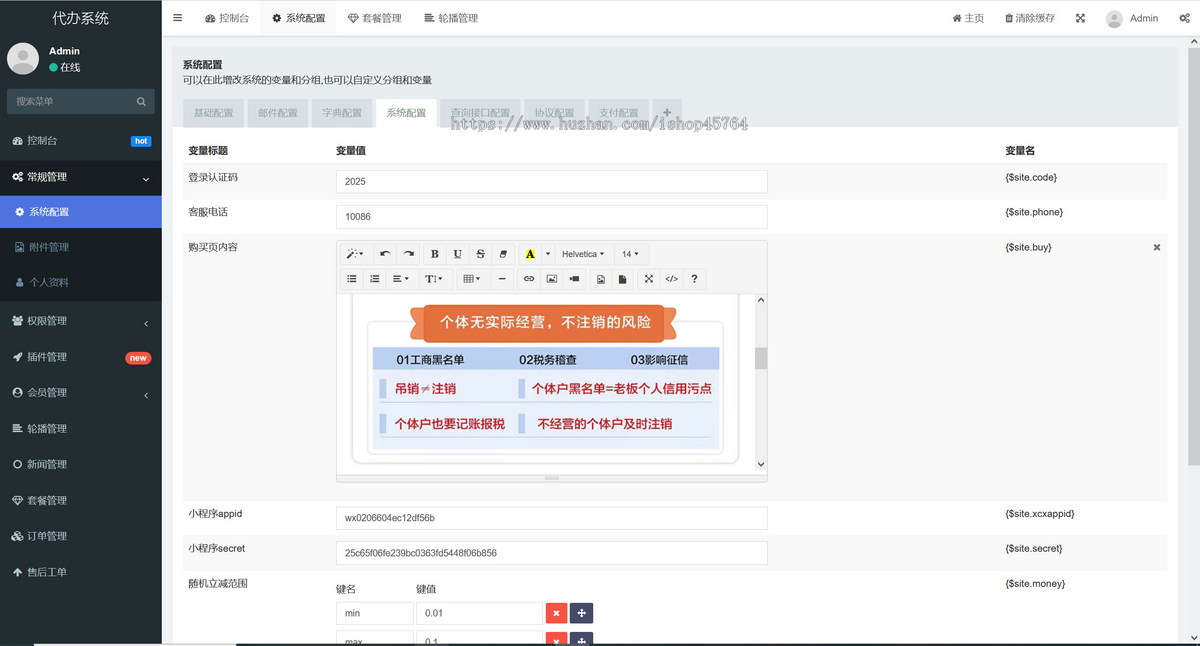
Task: Switch to the 邮件配置 tab
Action: click(277, 113)
